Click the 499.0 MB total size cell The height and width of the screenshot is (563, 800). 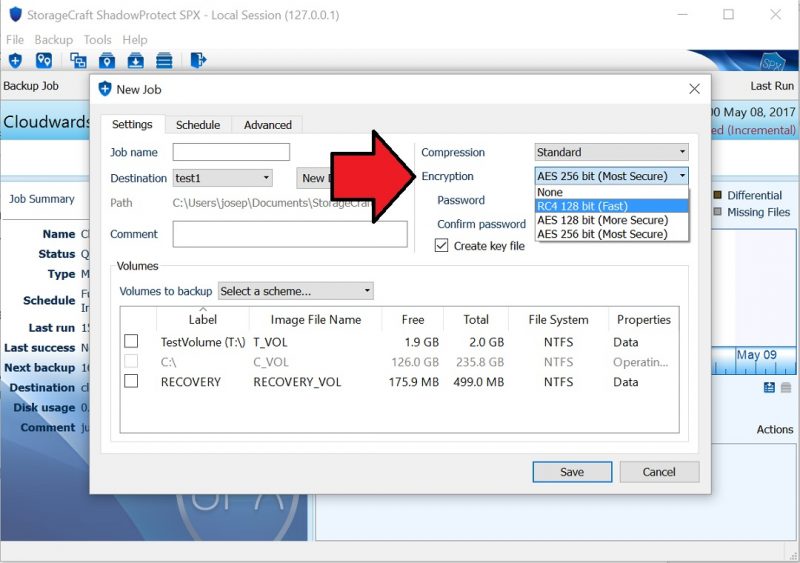tap(479, 382)
